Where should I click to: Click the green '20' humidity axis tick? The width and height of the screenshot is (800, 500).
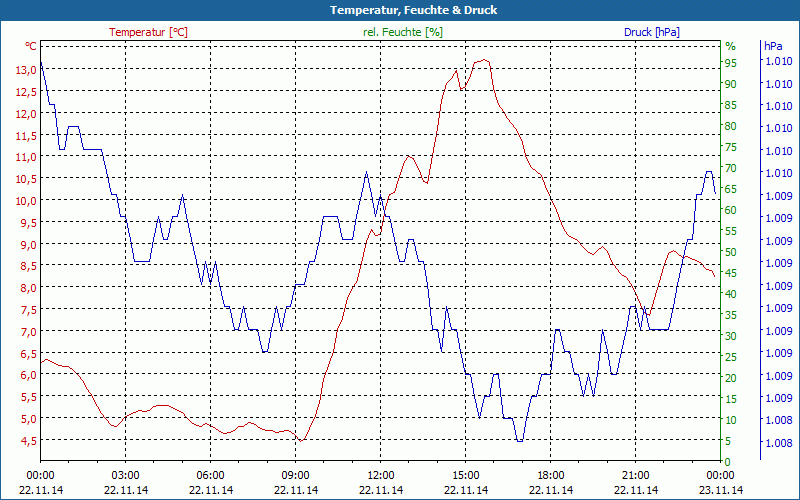click(731, 378)
